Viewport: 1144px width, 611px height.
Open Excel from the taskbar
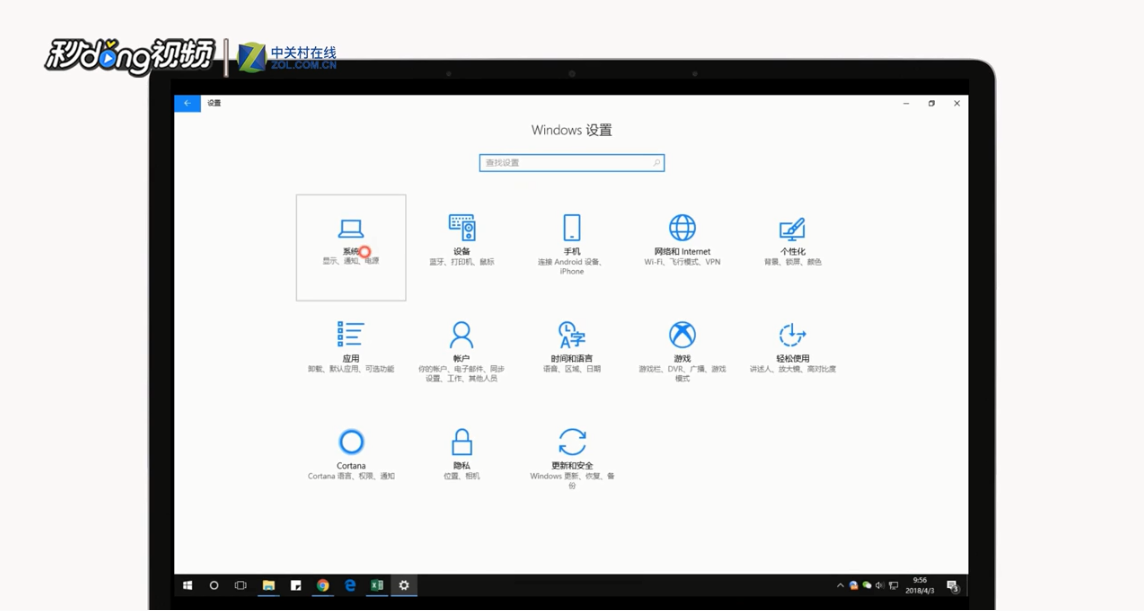375,585
